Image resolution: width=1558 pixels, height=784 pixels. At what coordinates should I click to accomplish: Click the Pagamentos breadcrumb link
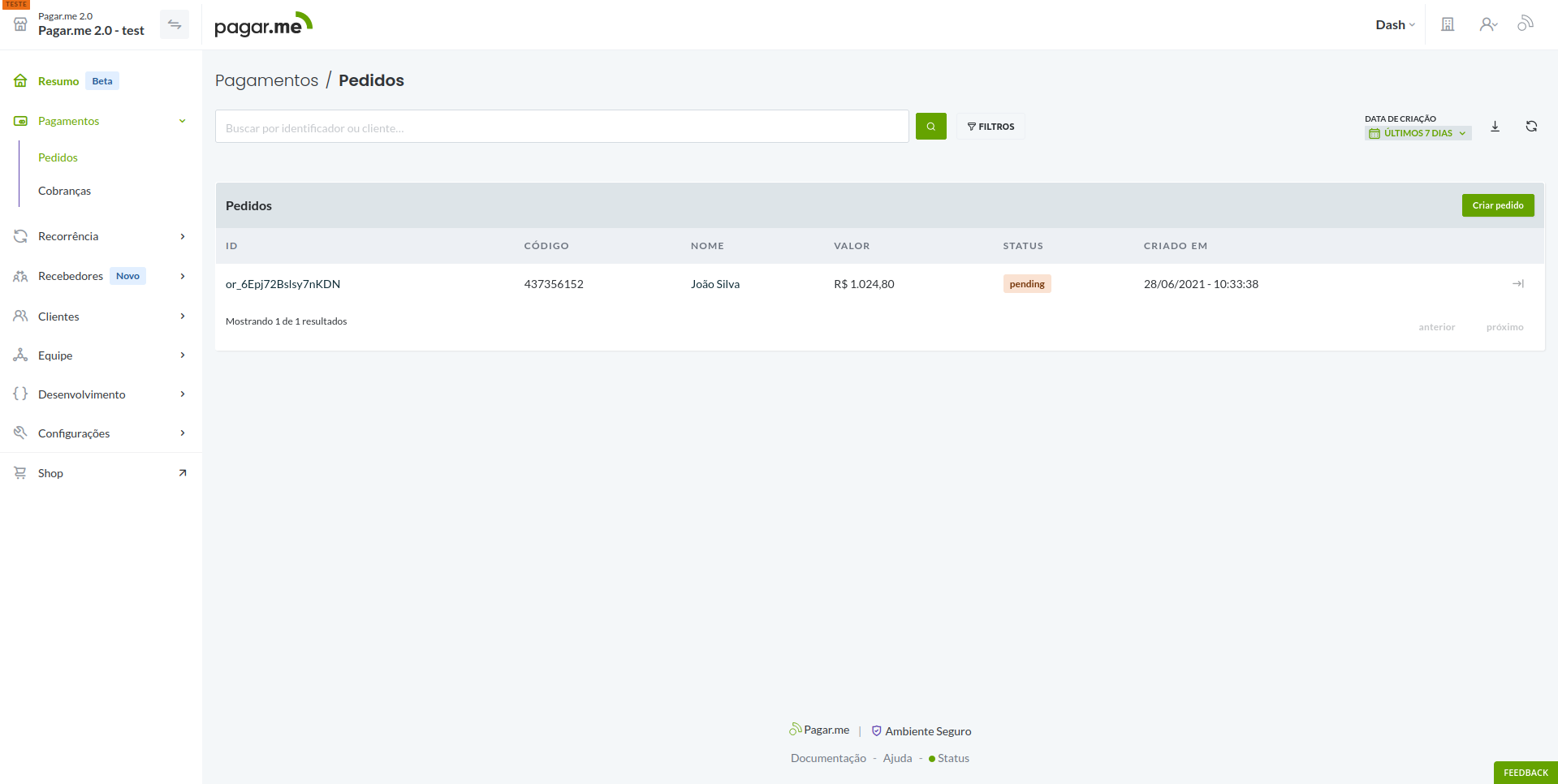click(x=266, y=80)
